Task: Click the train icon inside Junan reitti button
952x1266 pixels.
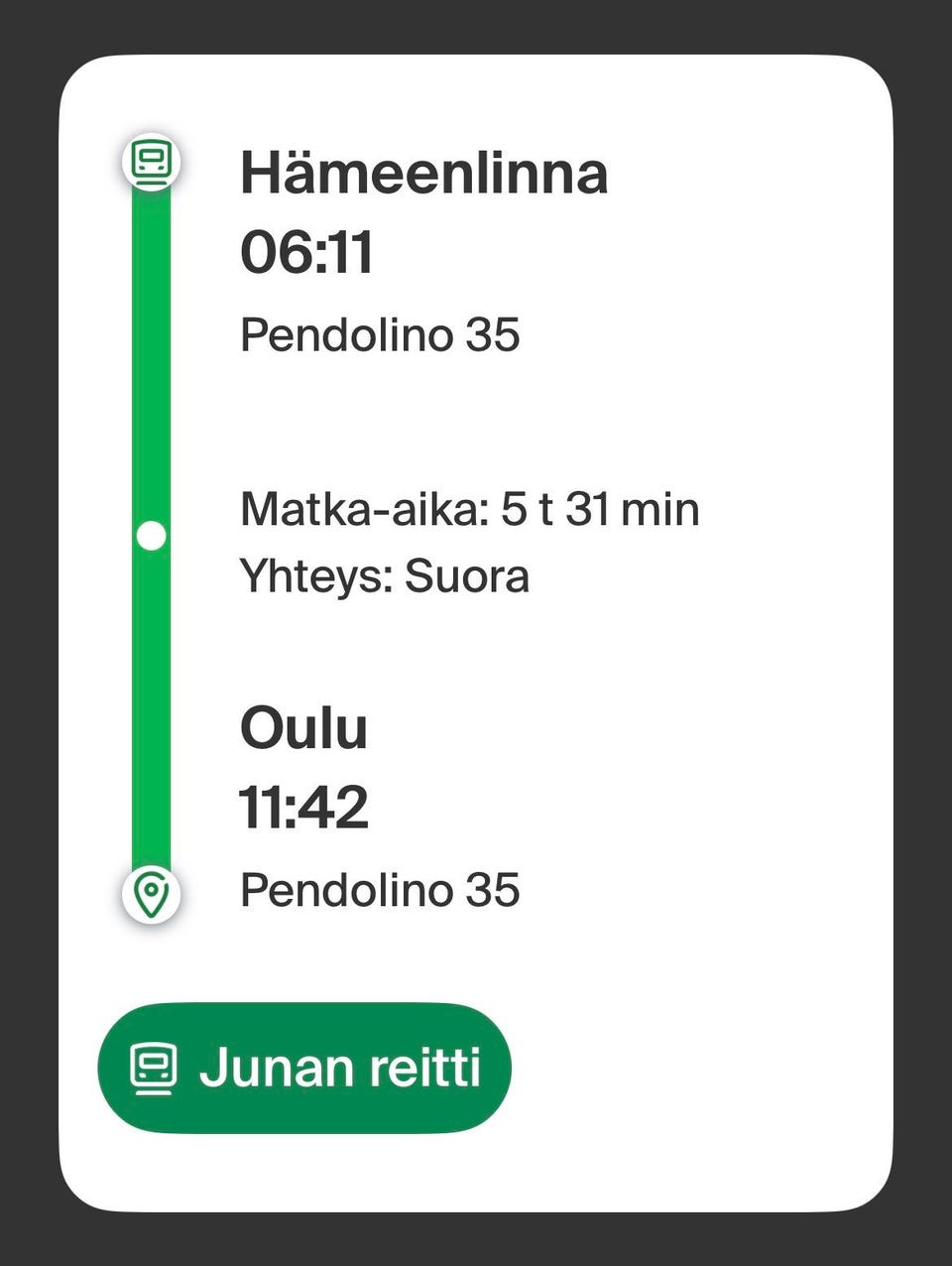Action: coord(154,1069)
